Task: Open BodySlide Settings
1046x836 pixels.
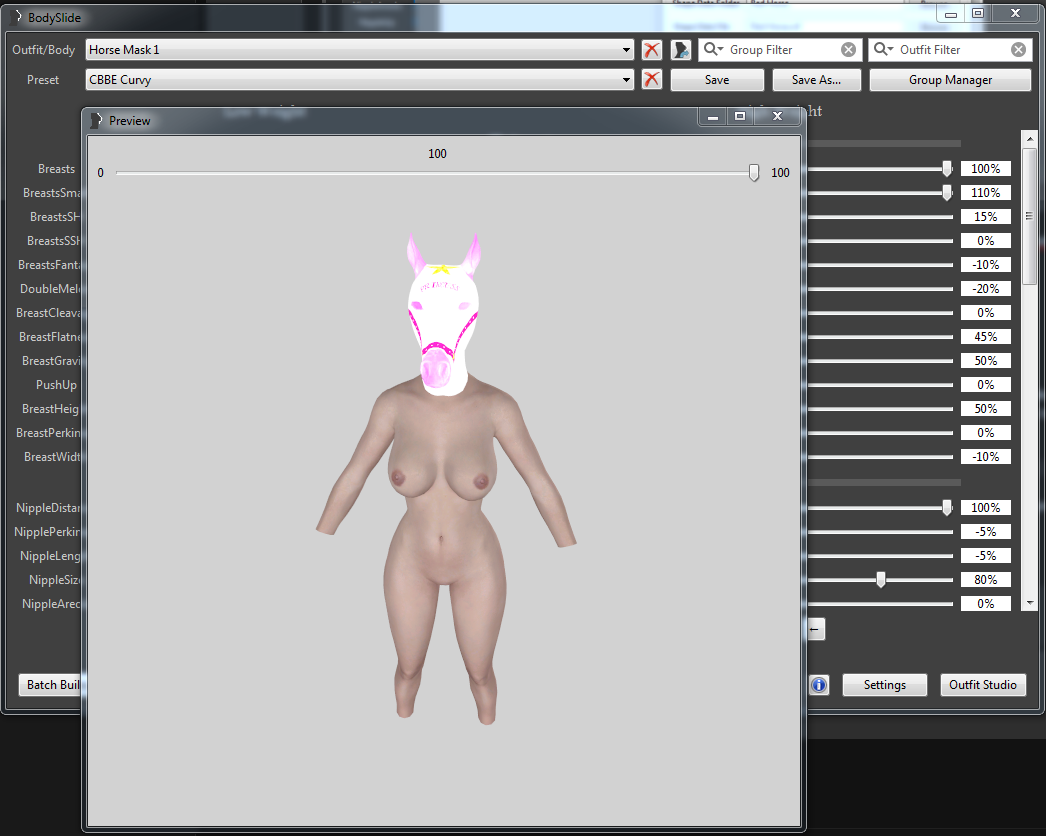Action: 885,685
